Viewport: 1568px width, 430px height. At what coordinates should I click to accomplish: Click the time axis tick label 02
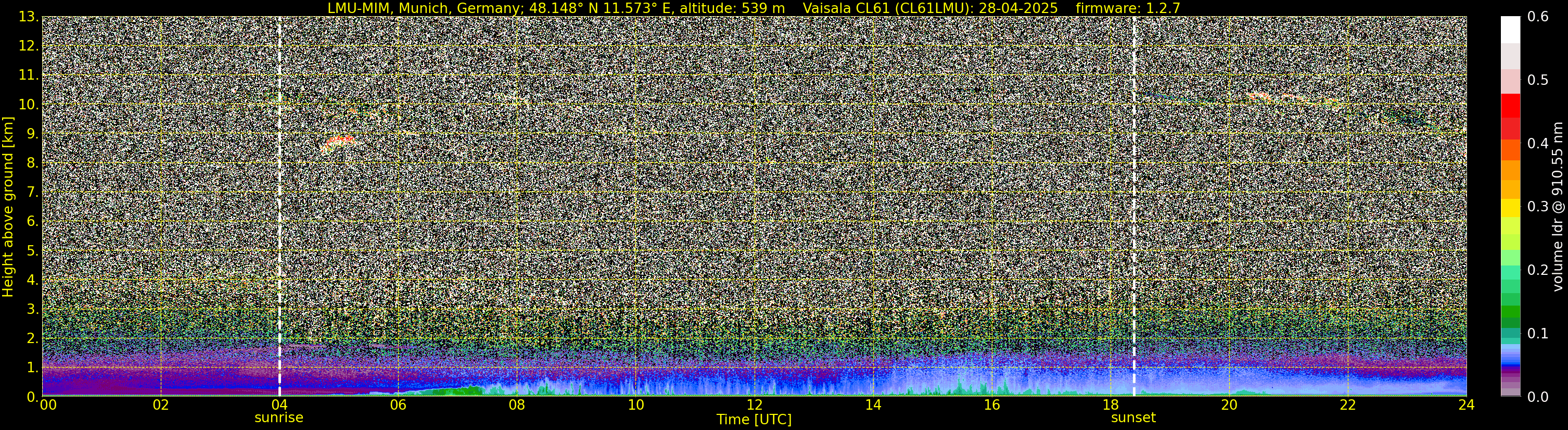click(x=161, y=405)
